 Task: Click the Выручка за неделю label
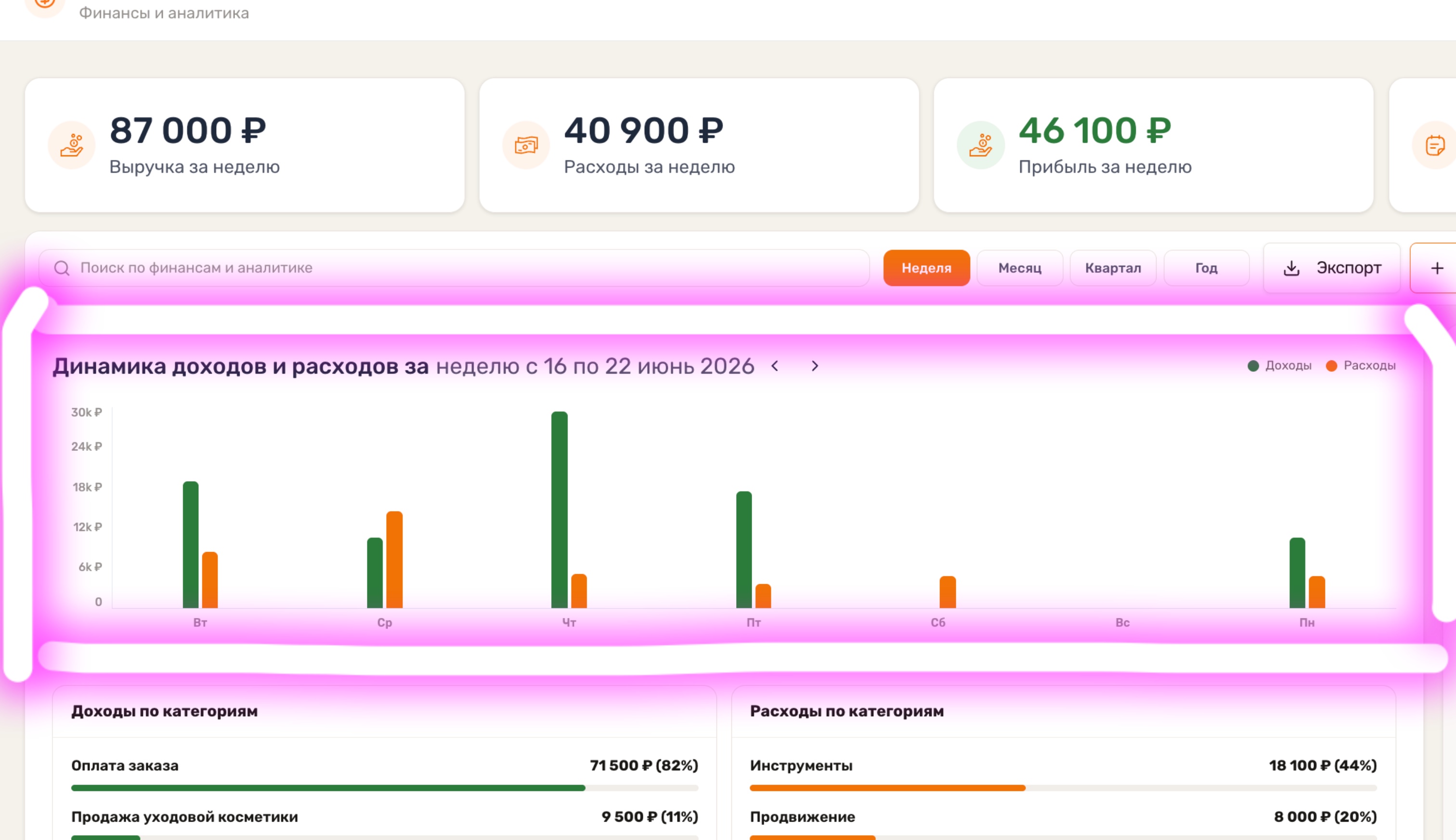coord(195,167)
